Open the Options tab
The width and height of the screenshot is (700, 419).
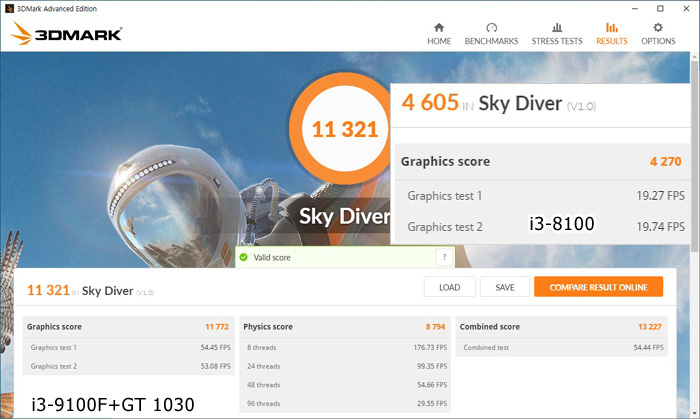pyautogui.click(x=658, y=34)
